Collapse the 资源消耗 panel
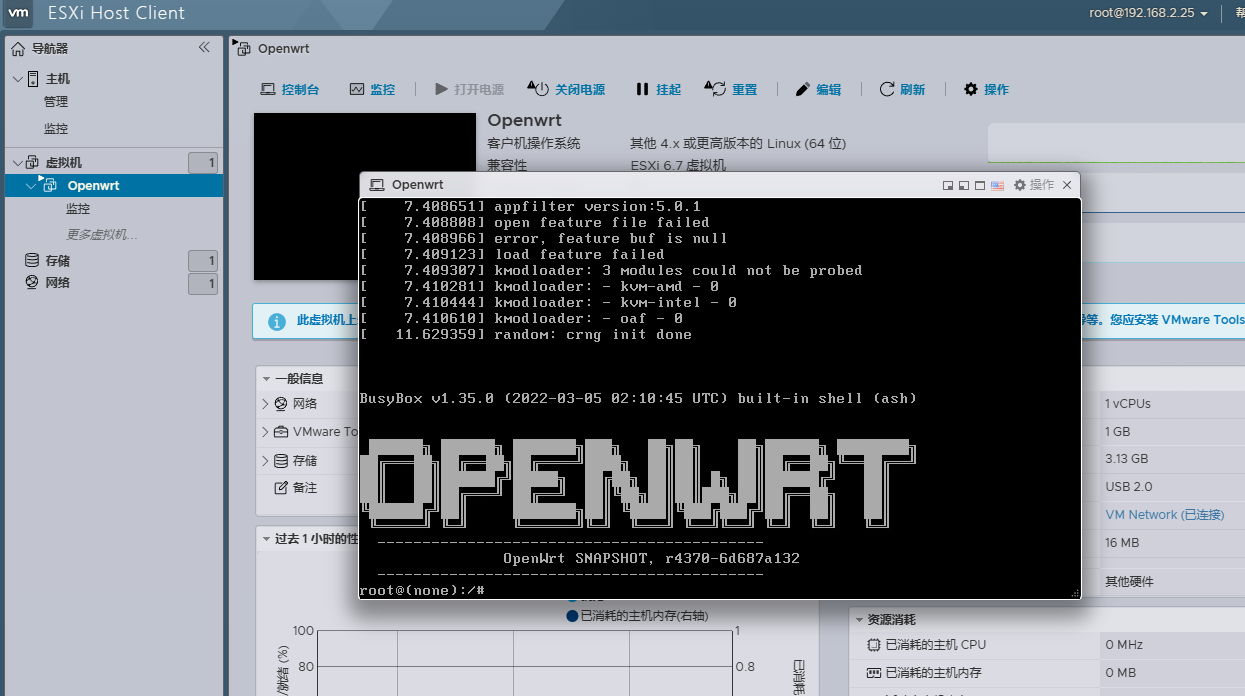The width and height of the screenshot is (1245, 696). click(x=859, y=619)
